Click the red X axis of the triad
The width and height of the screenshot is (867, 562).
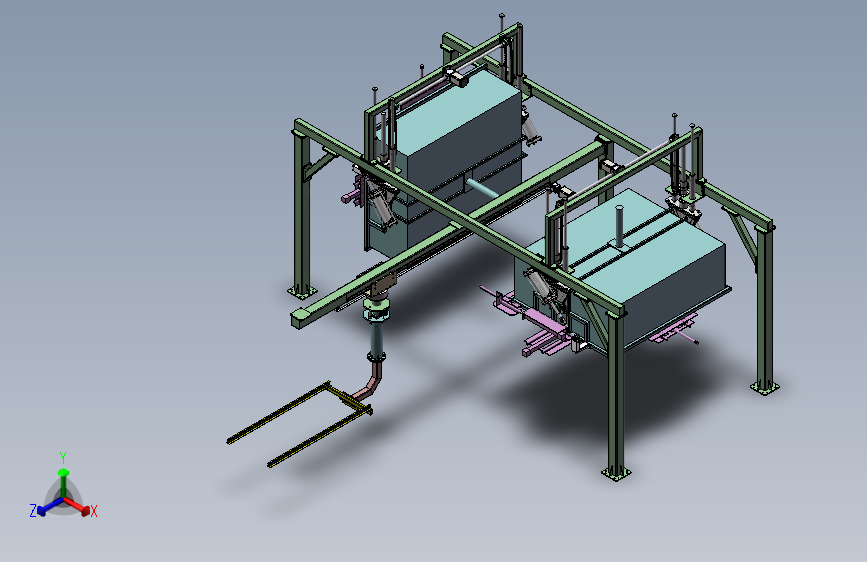click(76, 504)
